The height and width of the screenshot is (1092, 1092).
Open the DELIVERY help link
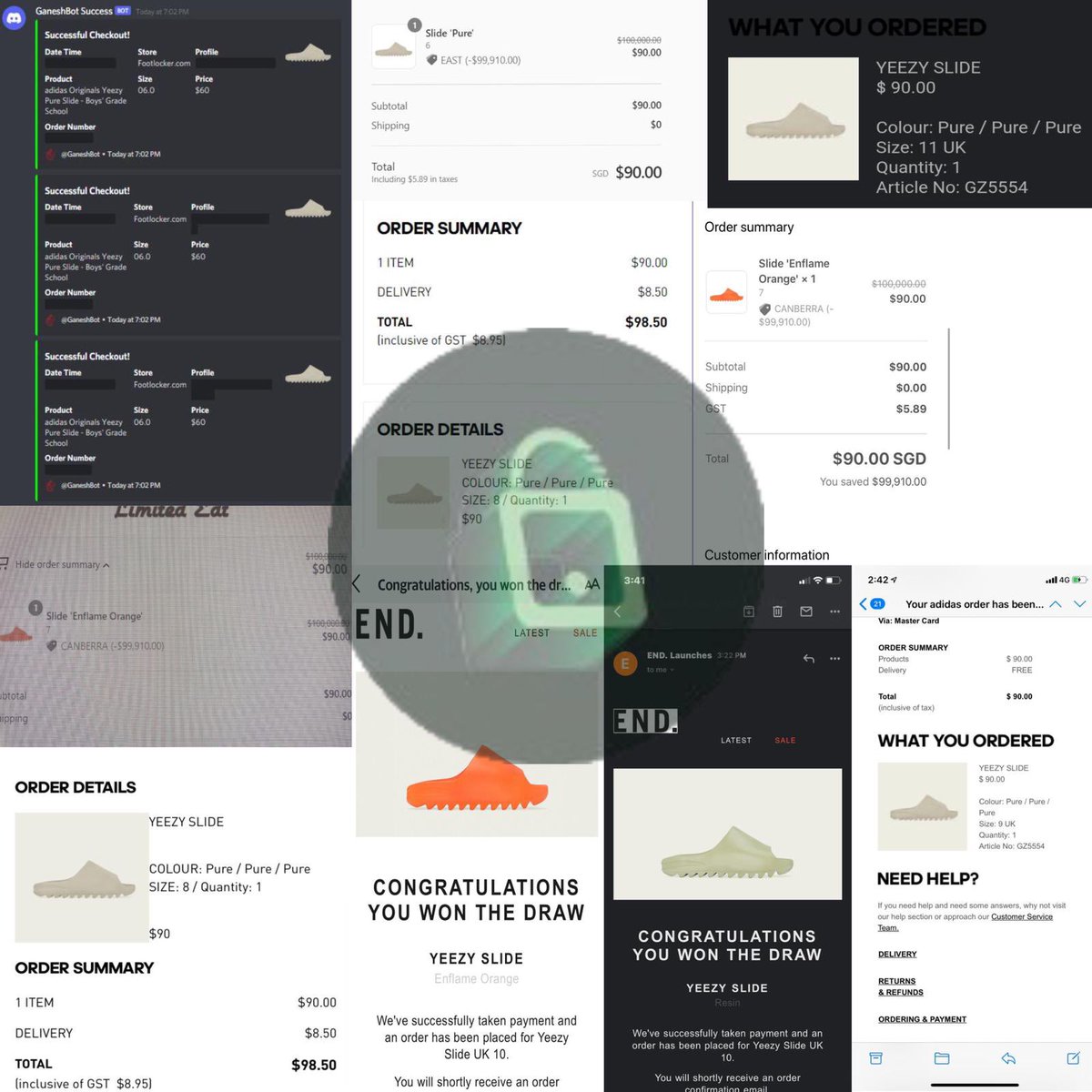click(x=897, y=954)
